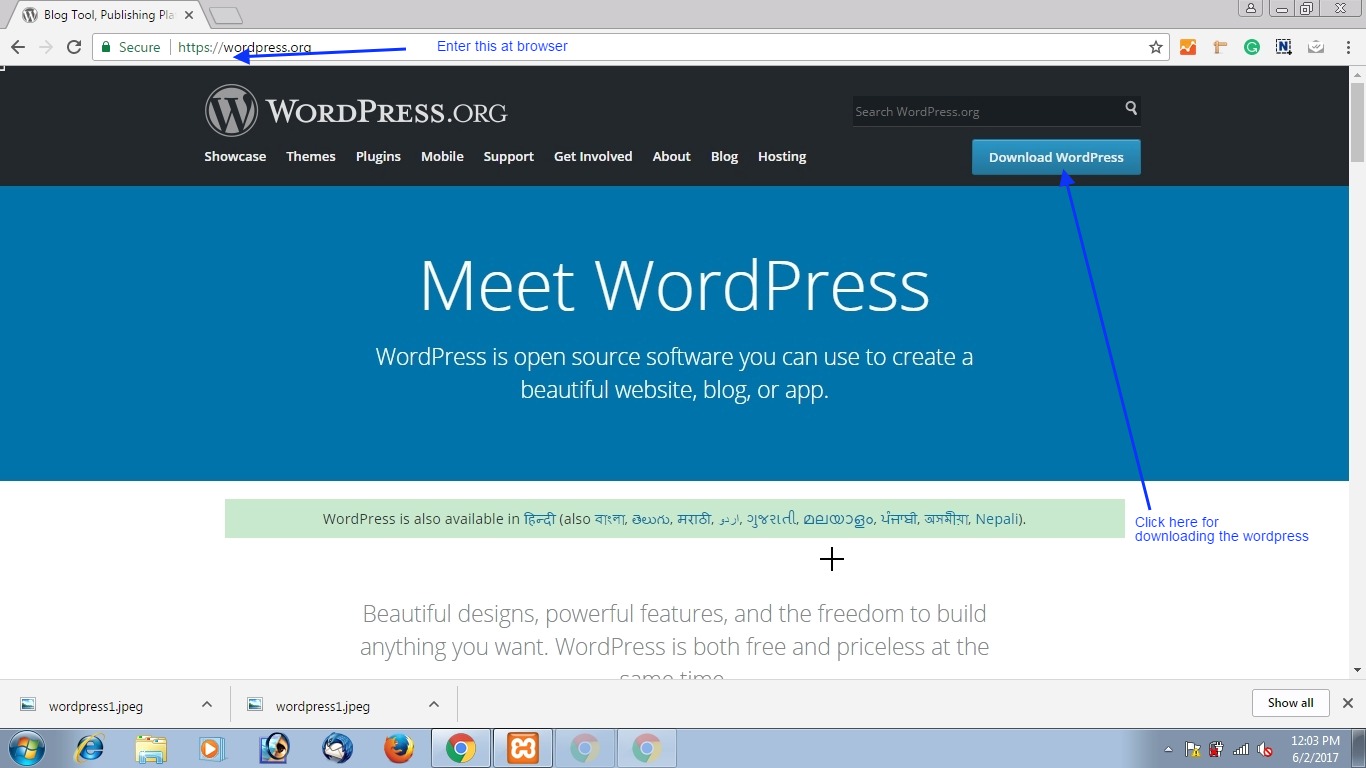Go to the Themes navigation item
1366x768 pixels.
click(x=310, y=156)
